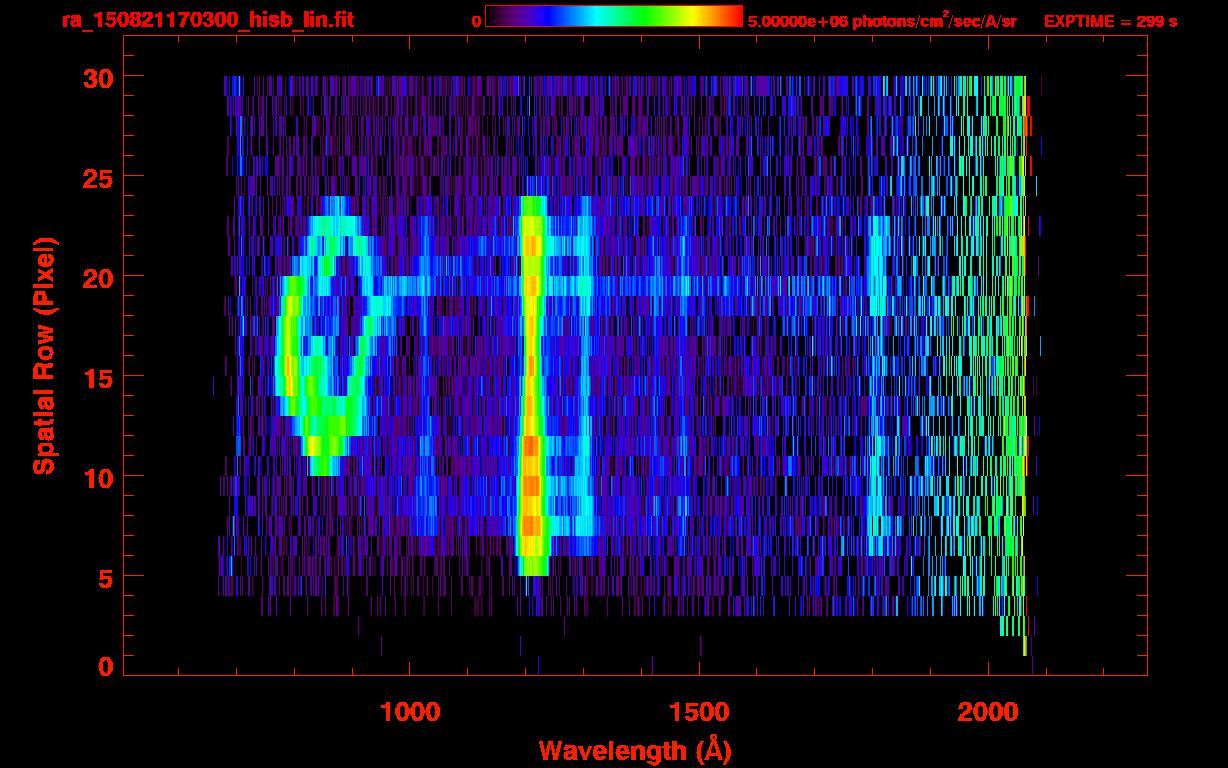Click the 30 spatial row tick label

pos(97,77)
